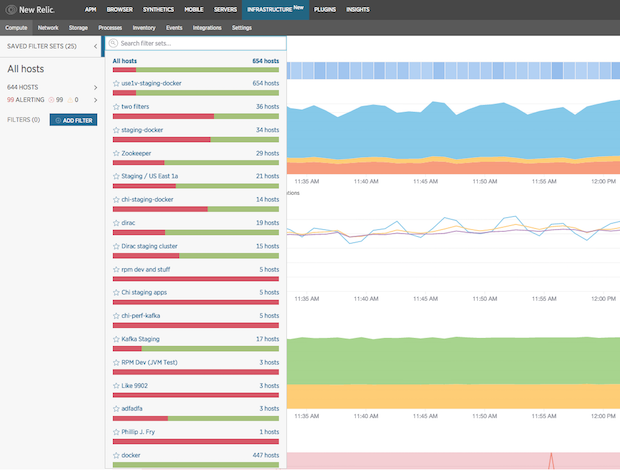This screenshot has height=470, width=620.
Task: Favorite the RPM Dev (JVM Test) star
Action: pos(116,362)
